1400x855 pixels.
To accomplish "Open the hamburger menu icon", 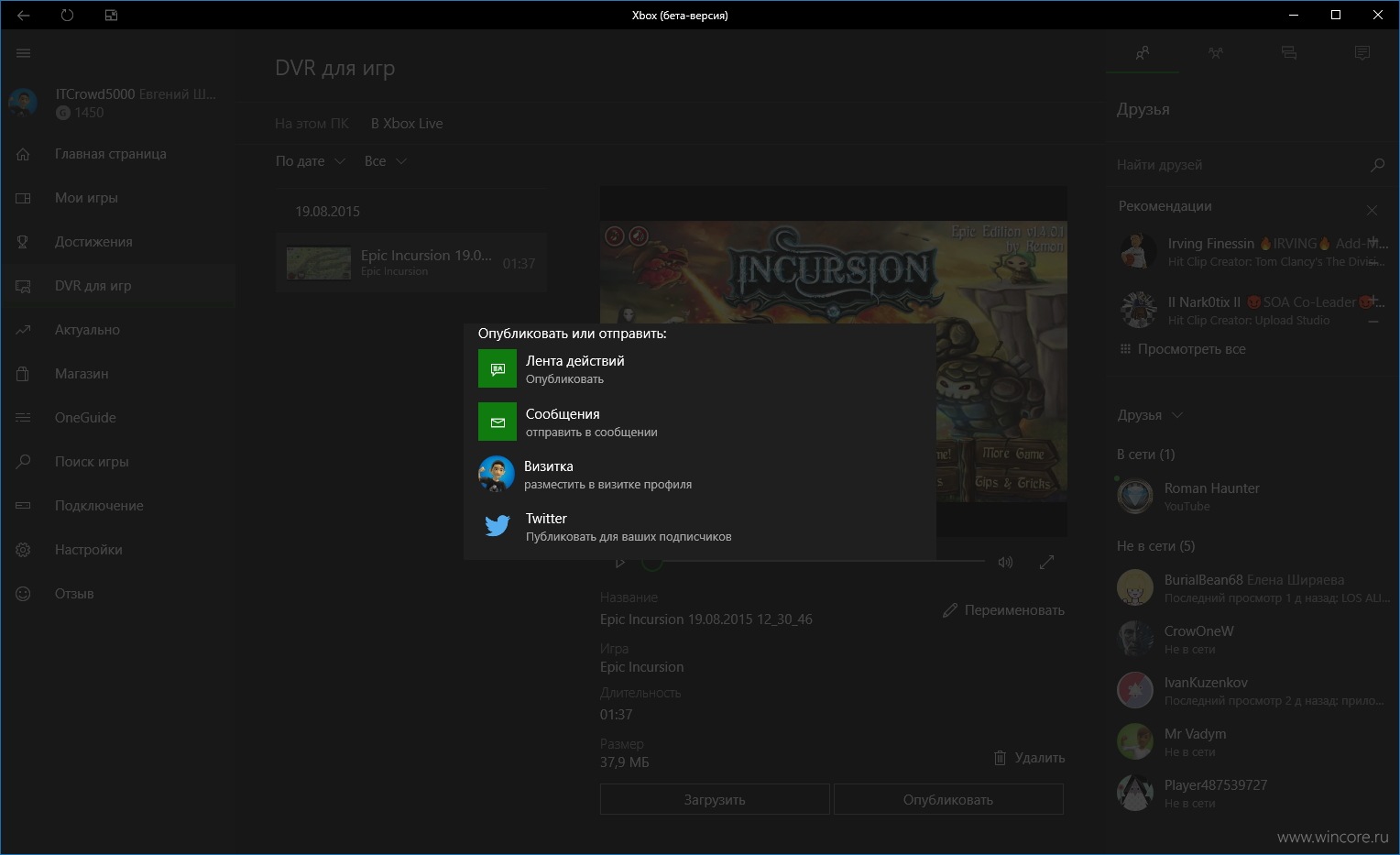I will click(x=24, y=53).
